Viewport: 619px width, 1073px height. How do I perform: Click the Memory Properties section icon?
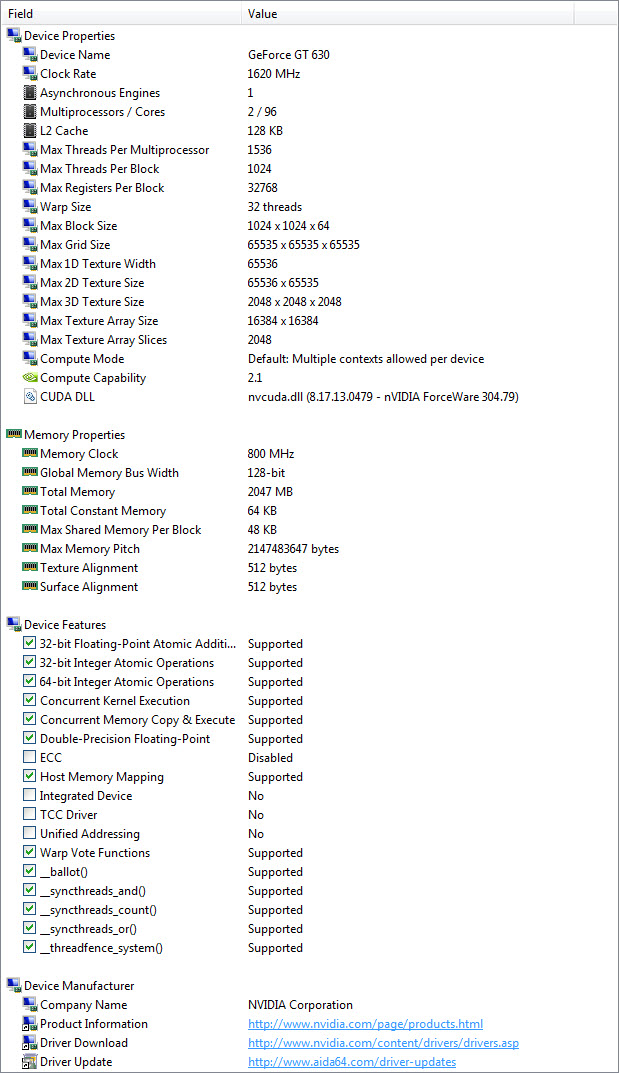click(x=14, y=434)
